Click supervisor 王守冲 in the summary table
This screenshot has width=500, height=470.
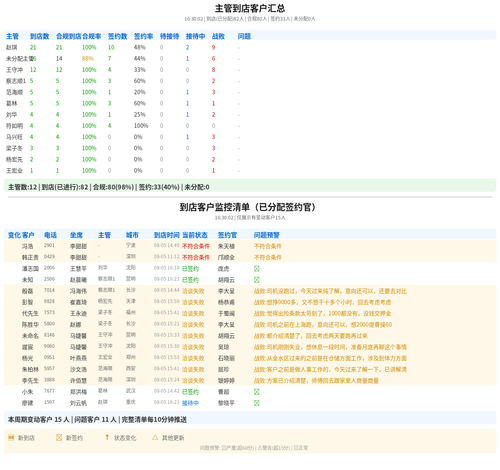[14, 70]
